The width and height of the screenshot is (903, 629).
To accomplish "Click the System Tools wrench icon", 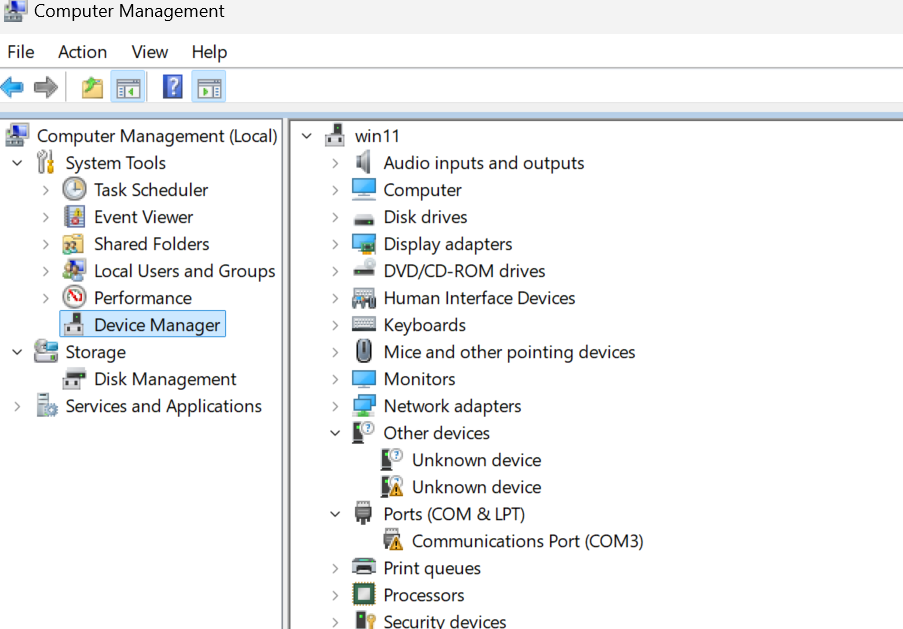I will [45, 162].
